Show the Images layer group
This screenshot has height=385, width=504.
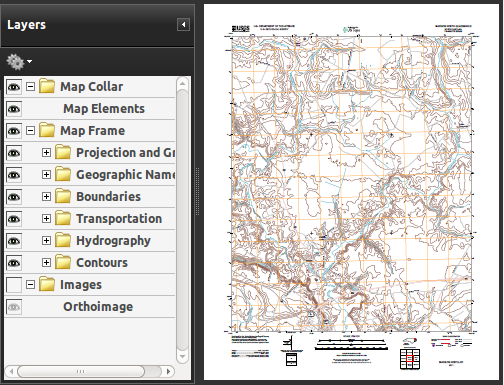pyautogui.click(x=14, y=285)
